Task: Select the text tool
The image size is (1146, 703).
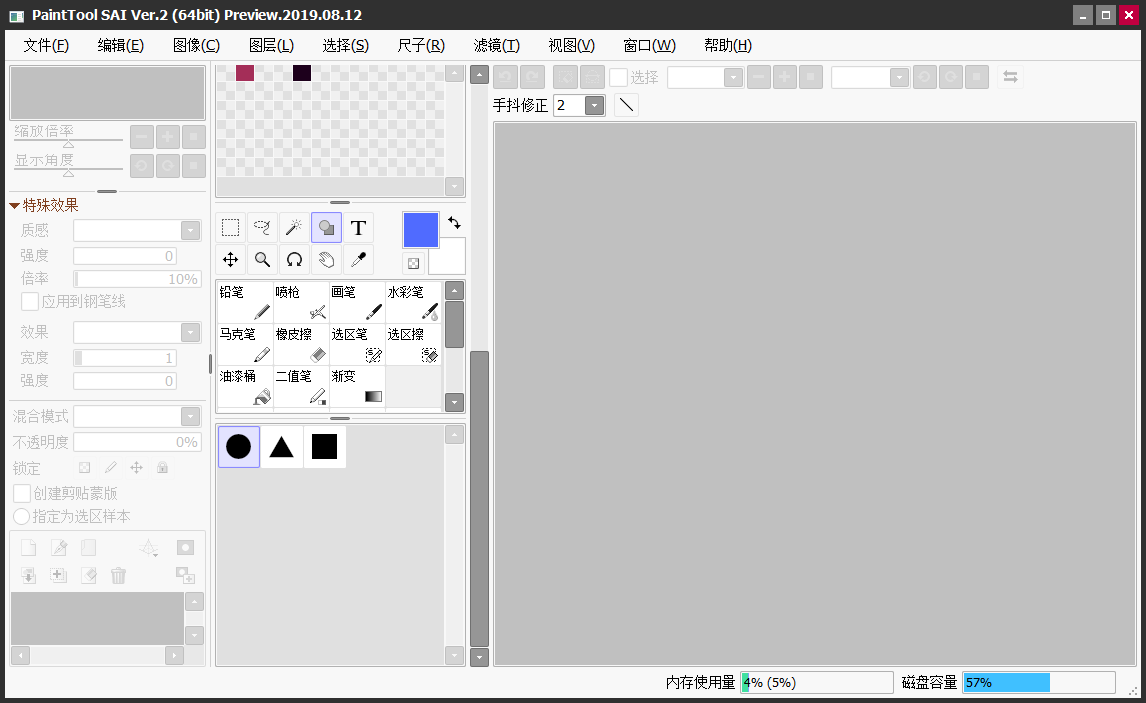Action: click(358, 228)
